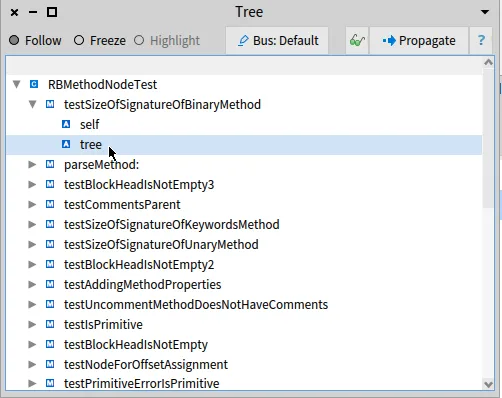Screen dimensions: 502x398
Task: Select the testBlockHeadIsNotEmpty label
Action: pos(136,344)
